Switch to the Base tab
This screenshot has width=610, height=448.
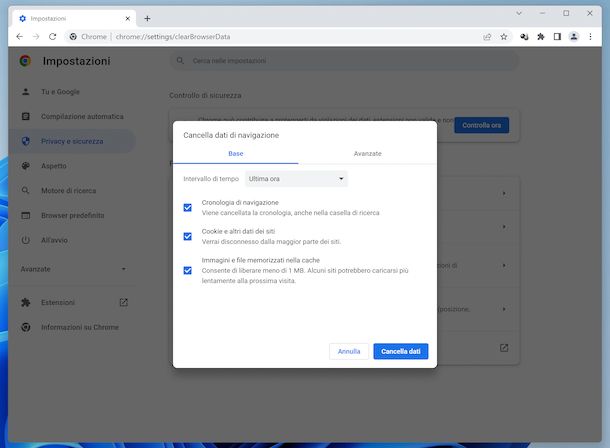coord(235,154)
